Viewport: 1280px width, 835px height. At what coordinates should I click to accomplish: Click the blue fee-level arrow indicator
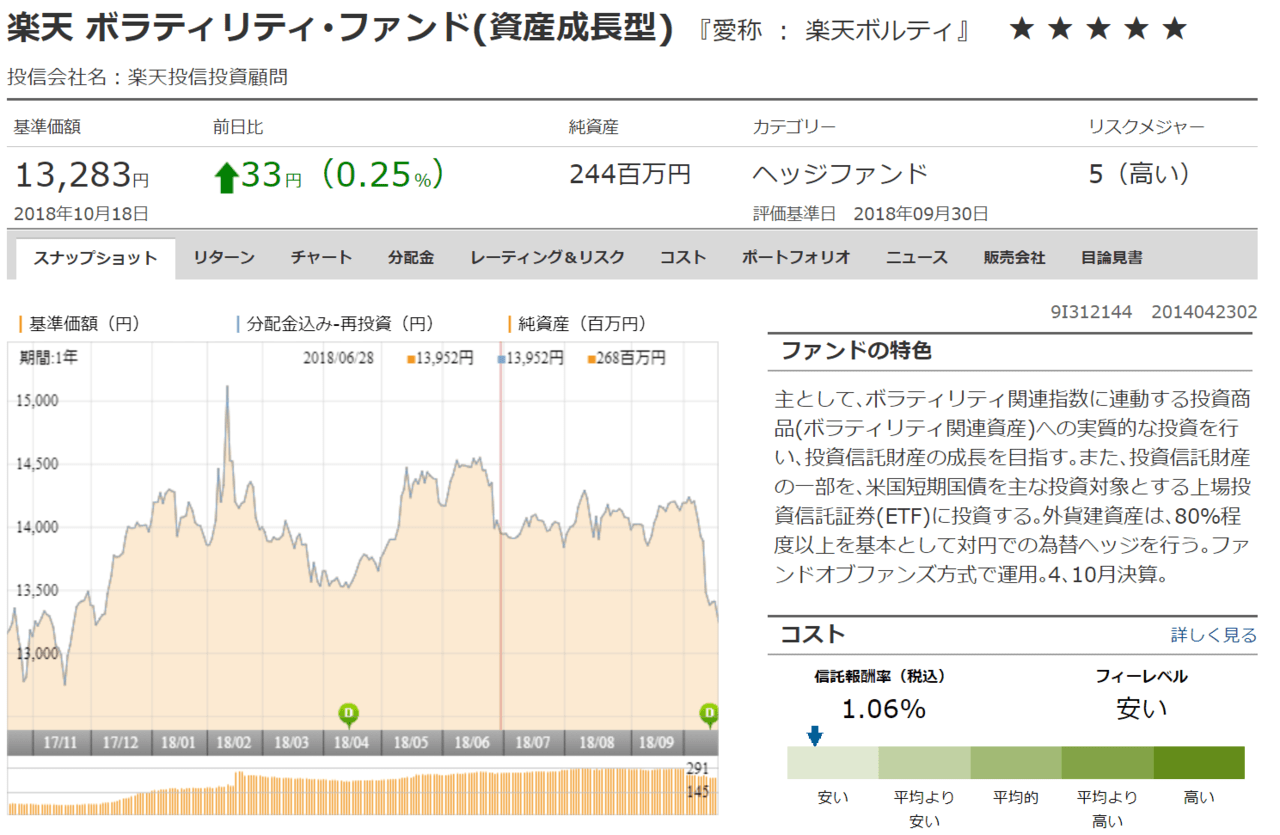tap(815, 736)
